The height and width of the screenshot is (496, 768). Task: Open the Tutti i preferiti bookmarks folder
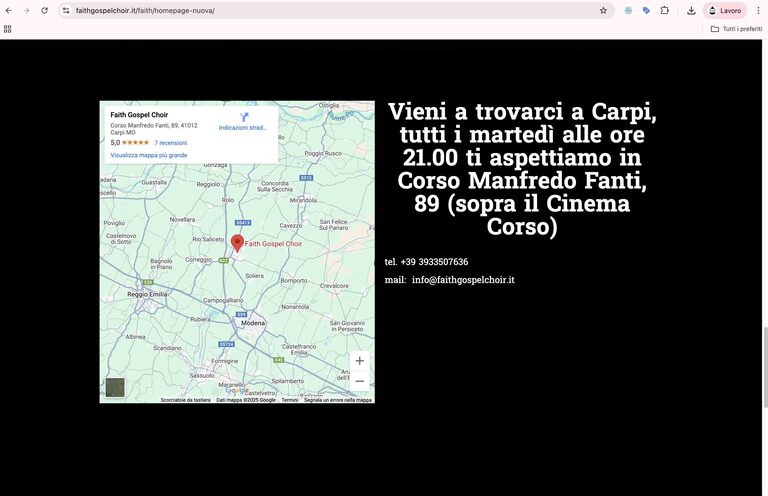(736, 29)
